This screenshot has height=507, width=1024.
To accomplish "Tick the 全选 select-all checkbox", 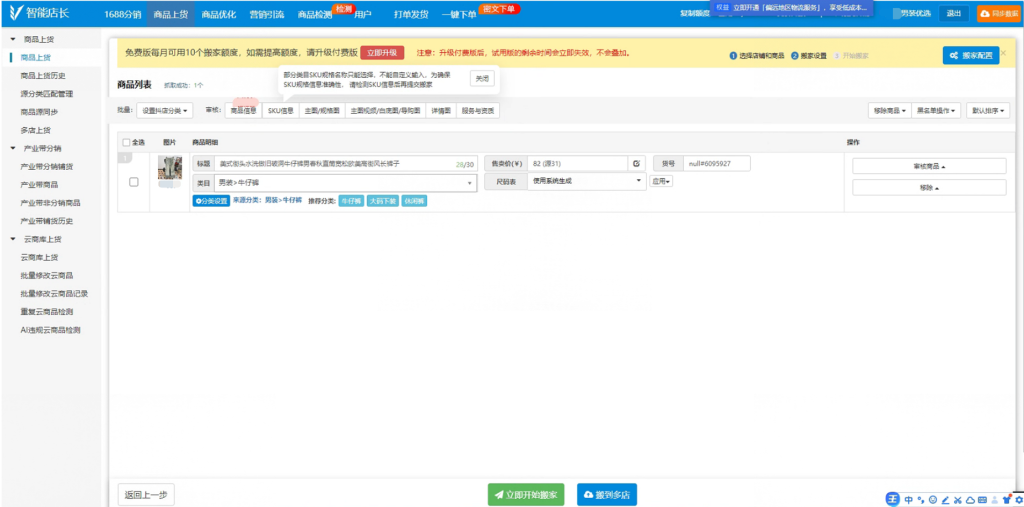I will click(126, 143).
